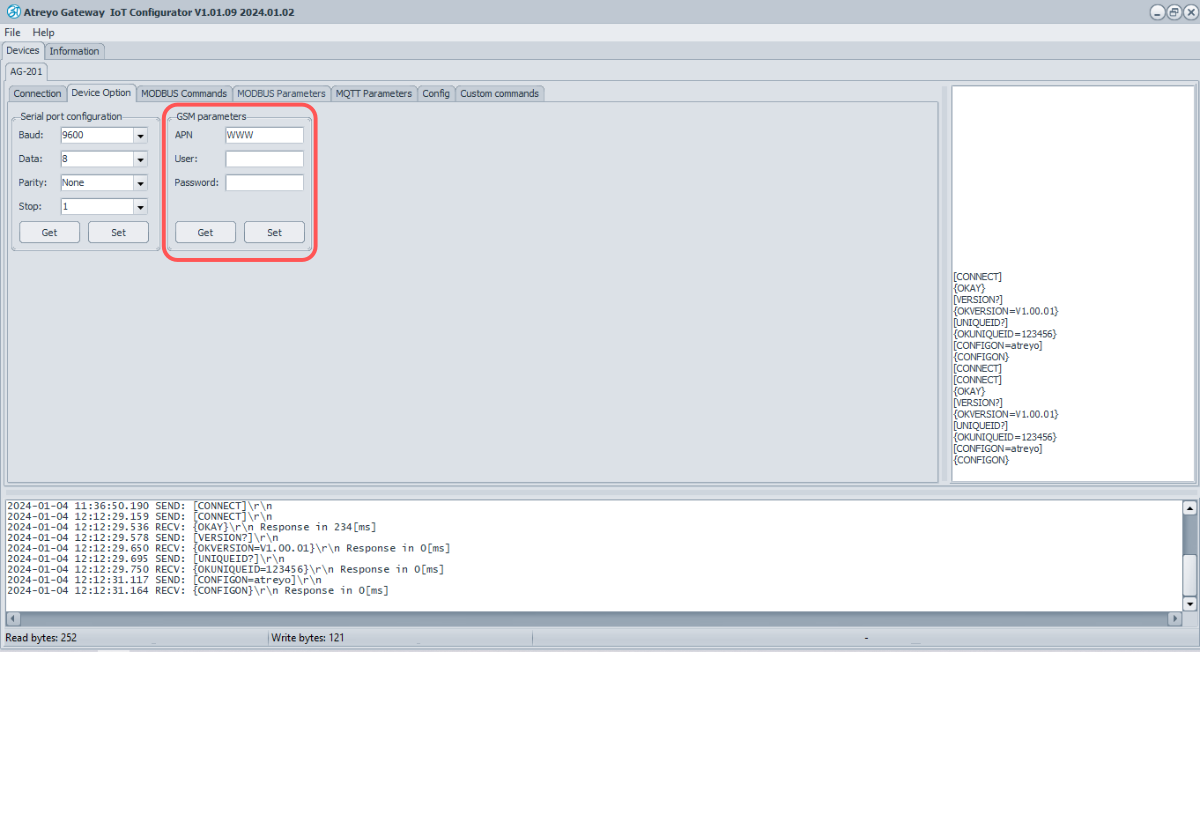
Task: Minimize the configurator window
Action: [1157, 12]
